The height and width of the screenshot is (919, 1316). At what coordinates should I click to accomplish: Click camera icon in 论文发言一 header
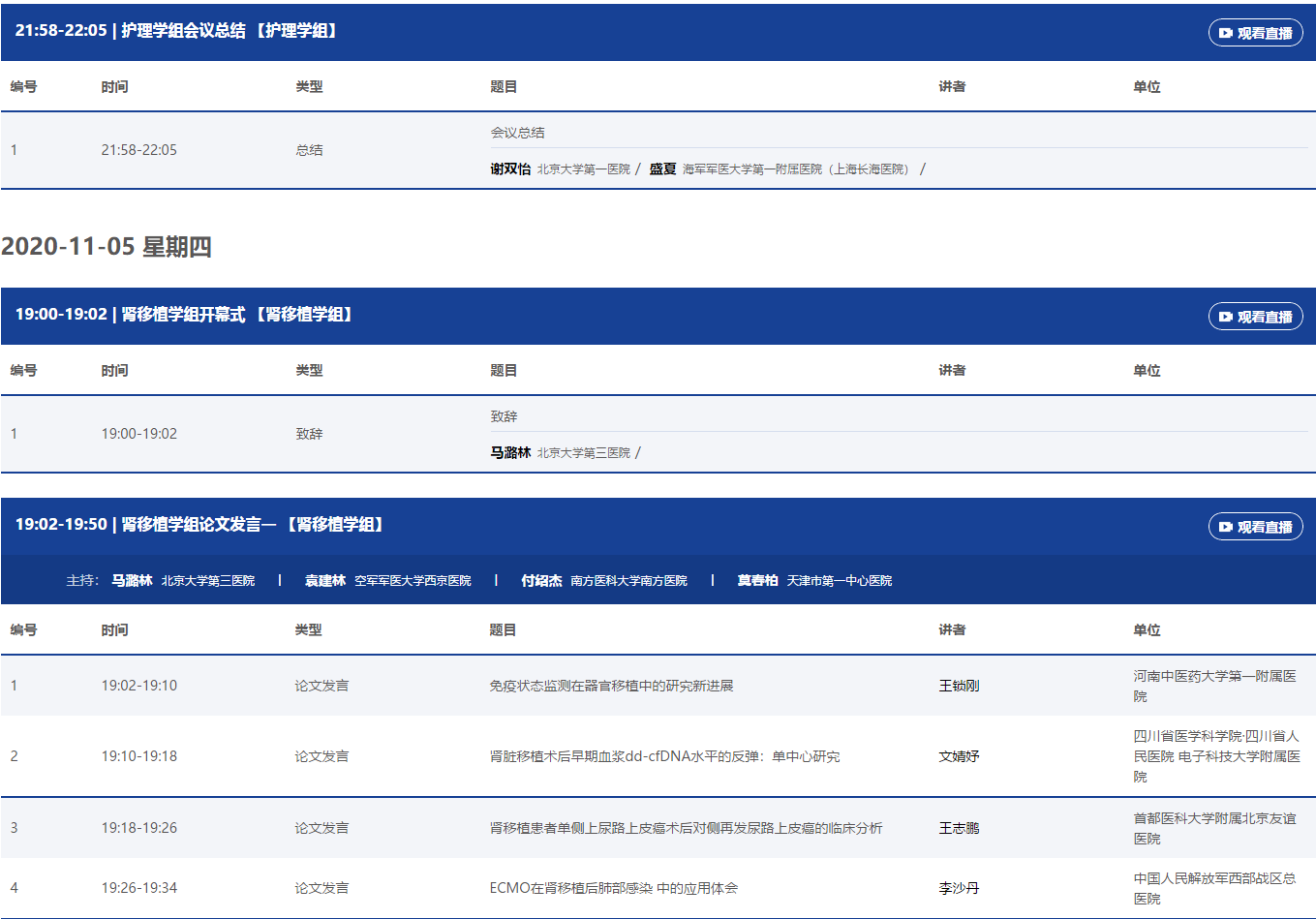pyautogui.click(x=1226, y=527)
